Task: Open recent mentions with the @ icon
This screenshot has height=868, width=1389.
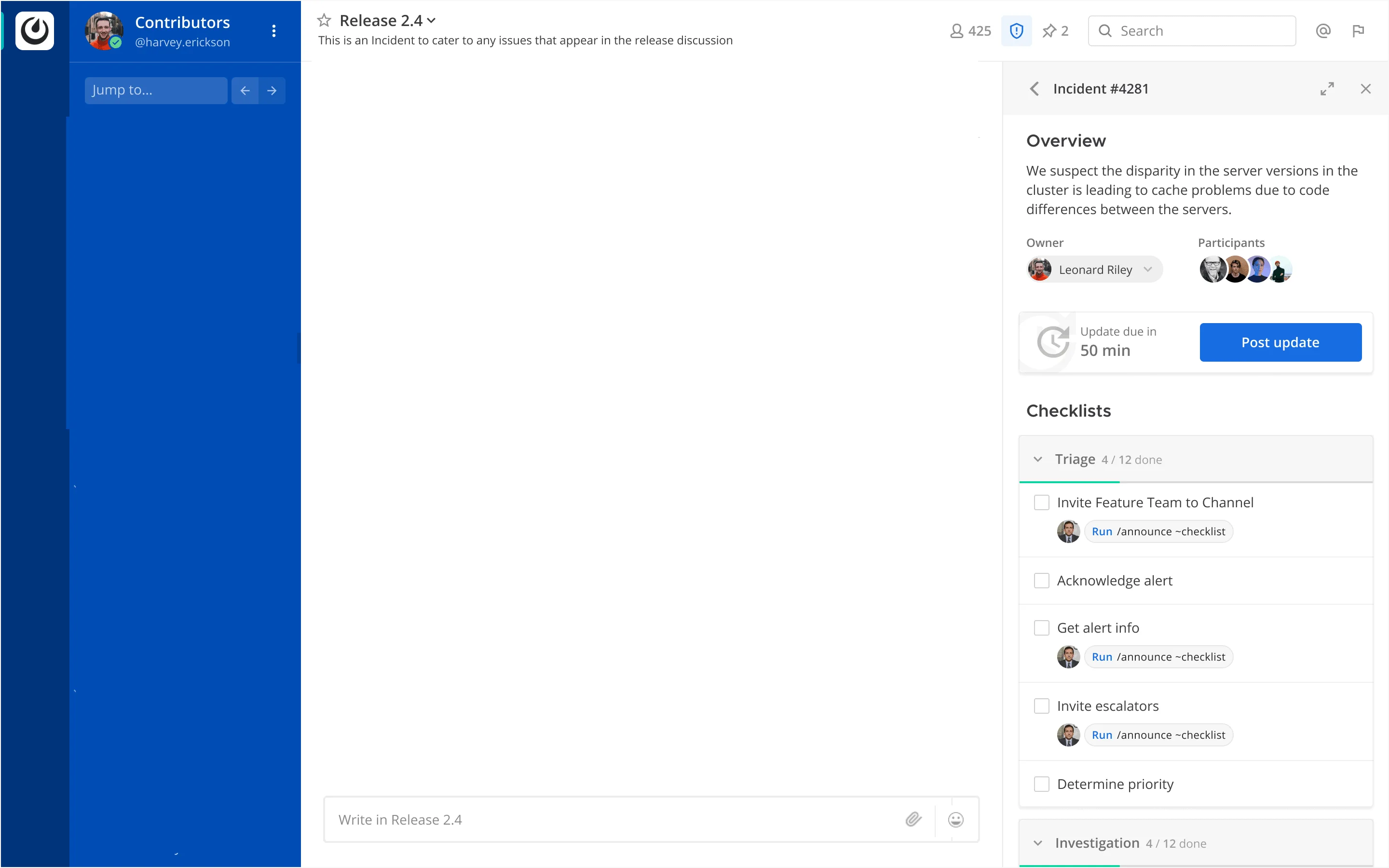Action: click(x=1323, y=31)
